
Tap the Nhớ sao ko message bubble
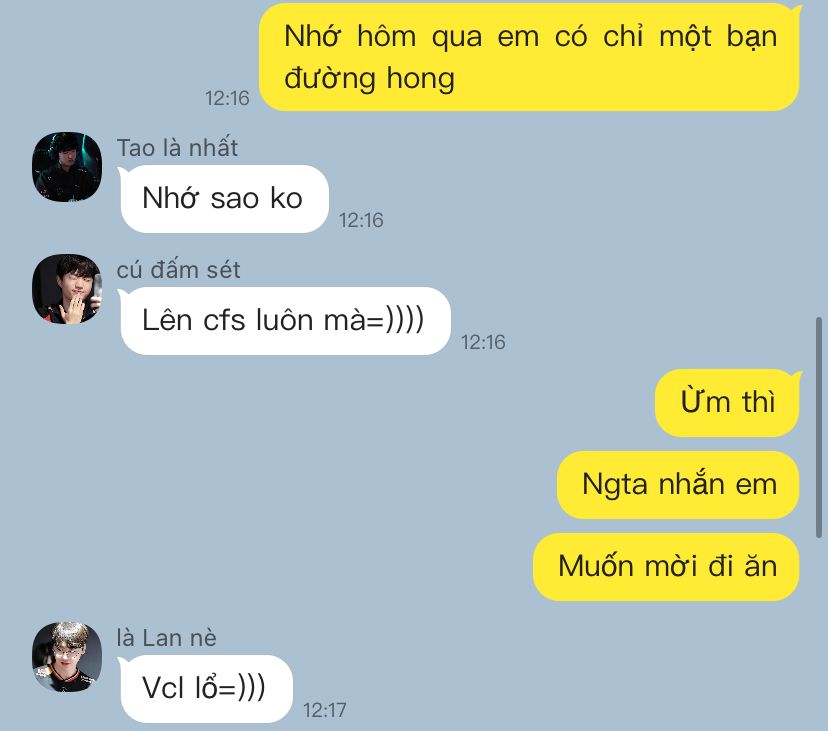(x=223, y=199)
